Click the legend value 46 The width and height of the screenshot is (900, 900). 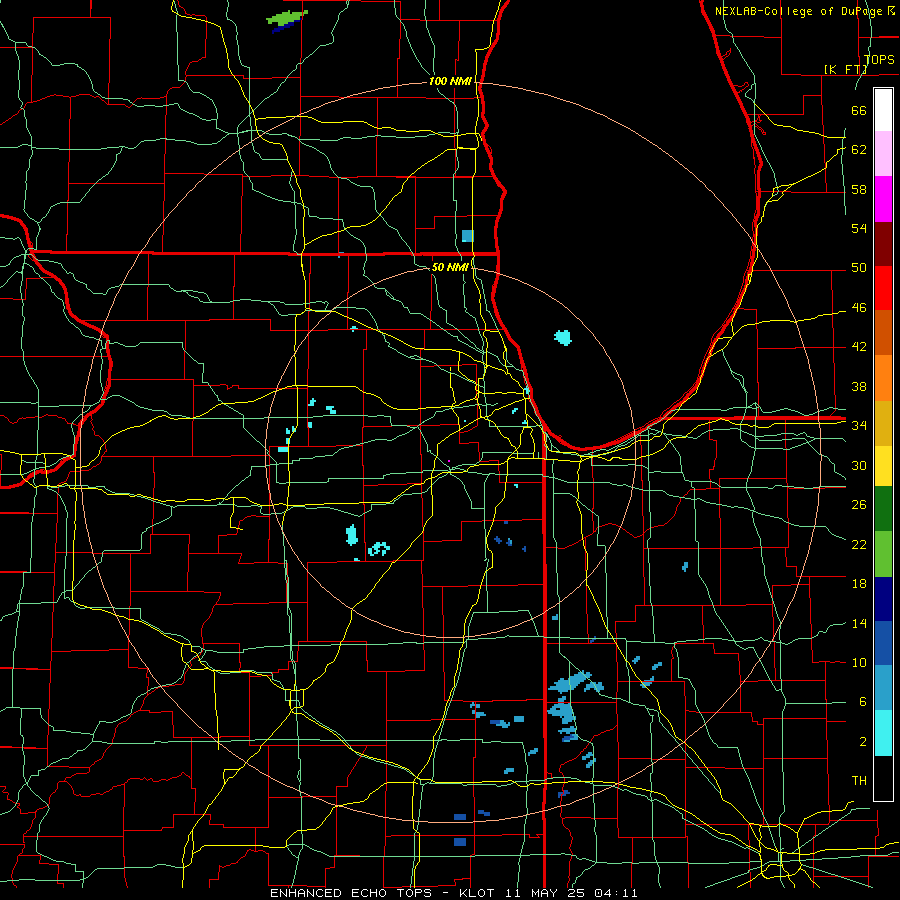(x=859, y=308)
